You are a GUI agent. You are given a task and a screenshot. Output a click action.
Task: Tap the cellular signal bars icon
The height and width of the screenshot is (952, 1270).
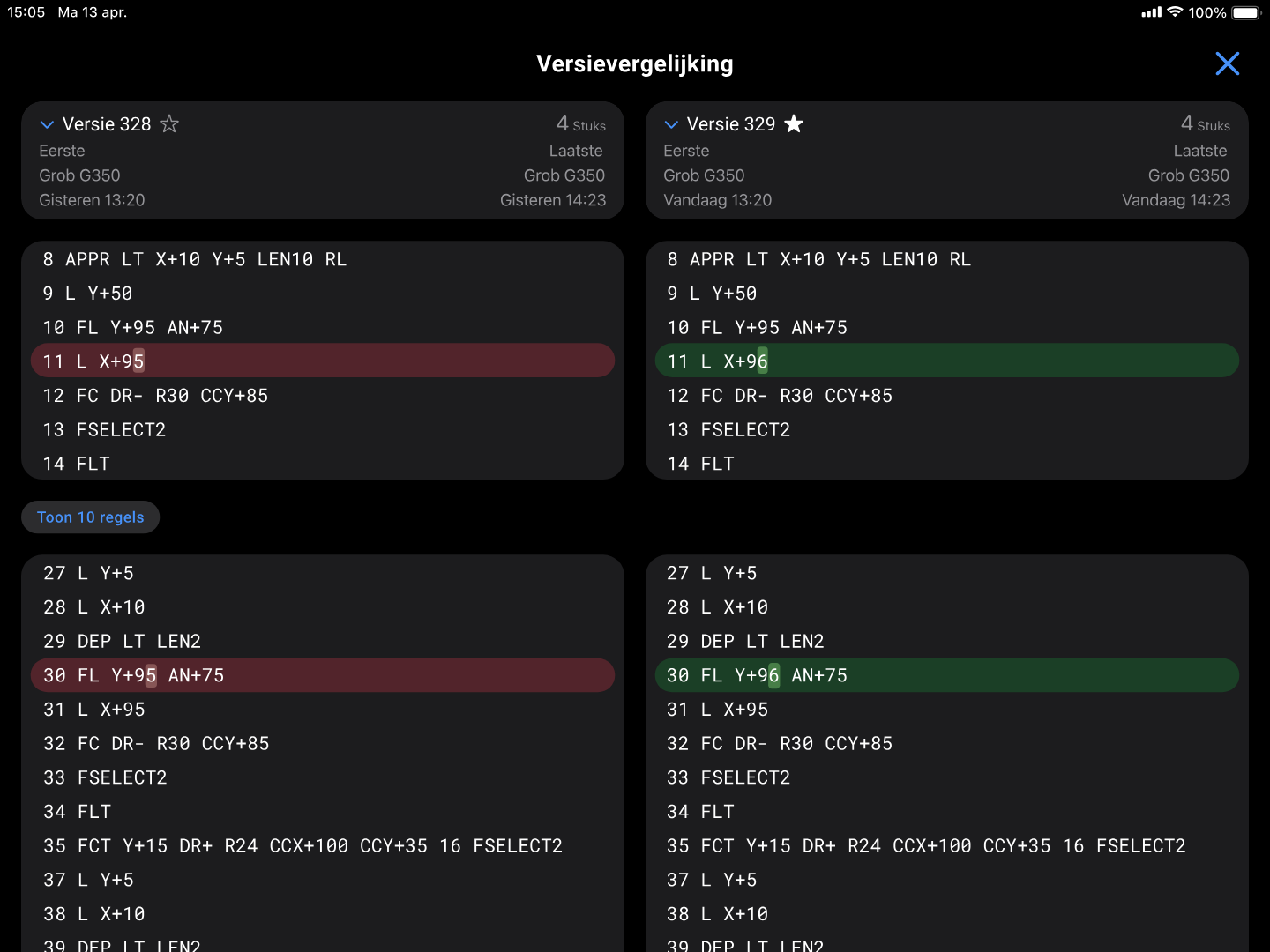(1151, 12)
